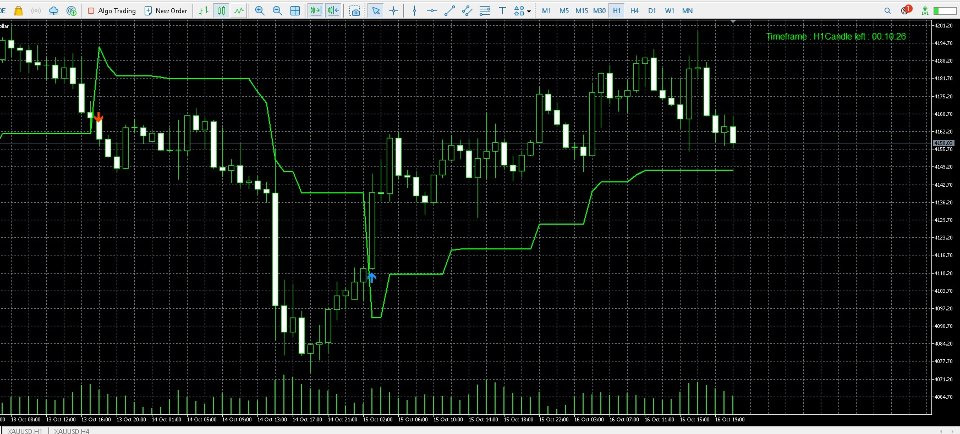Select the crosshair tool
Screen dimensions: 960x434
click(x=393, y=10)
